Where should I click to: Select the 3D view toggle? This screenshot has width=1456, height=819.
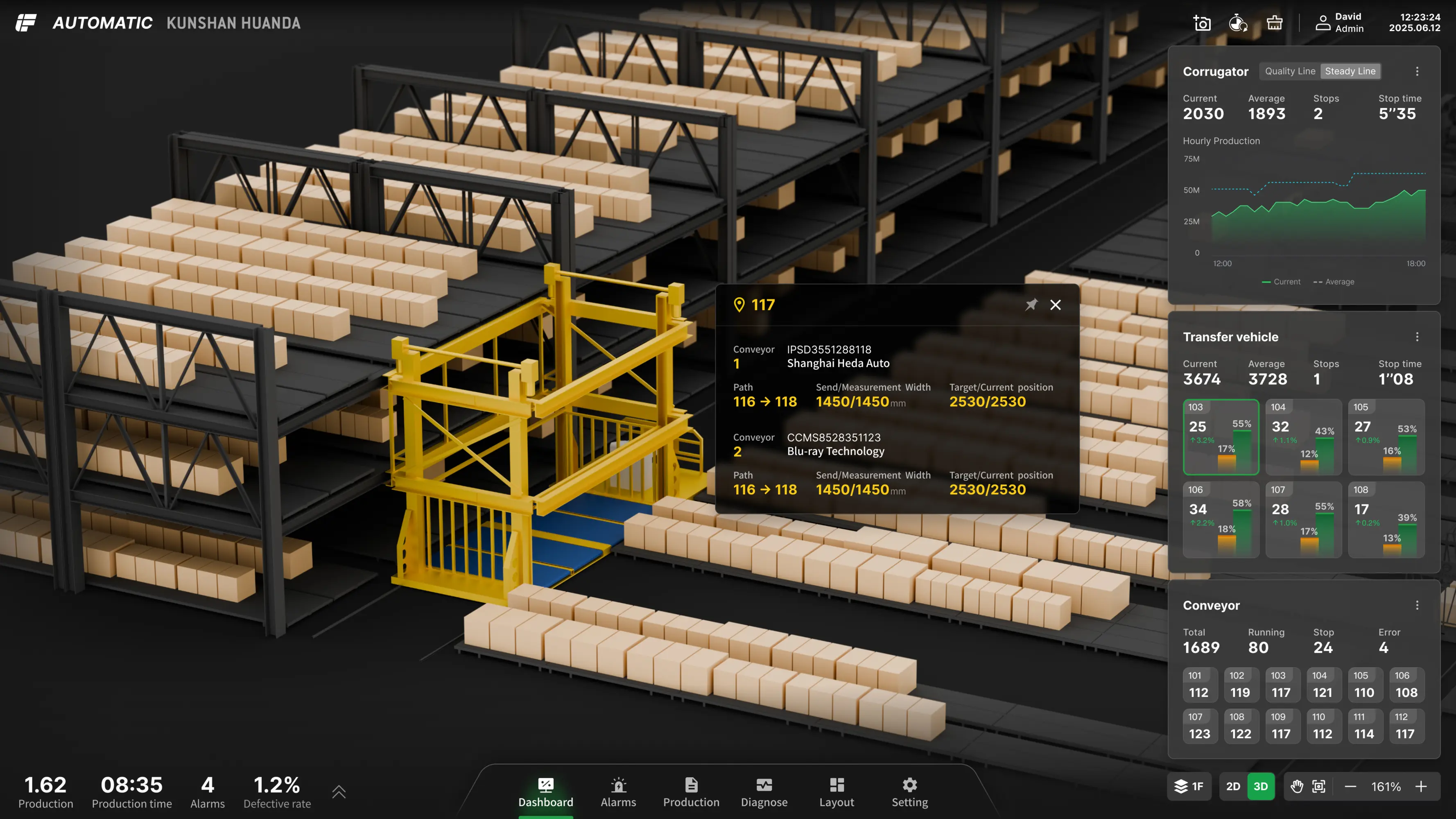pyautogui.click(x=1260, y=786)
